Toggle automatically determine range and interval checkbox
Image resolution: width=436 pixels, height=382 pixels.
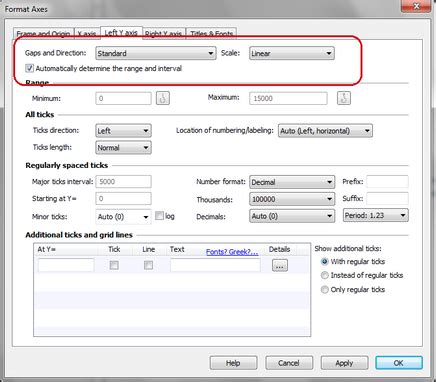click(29, 68)
